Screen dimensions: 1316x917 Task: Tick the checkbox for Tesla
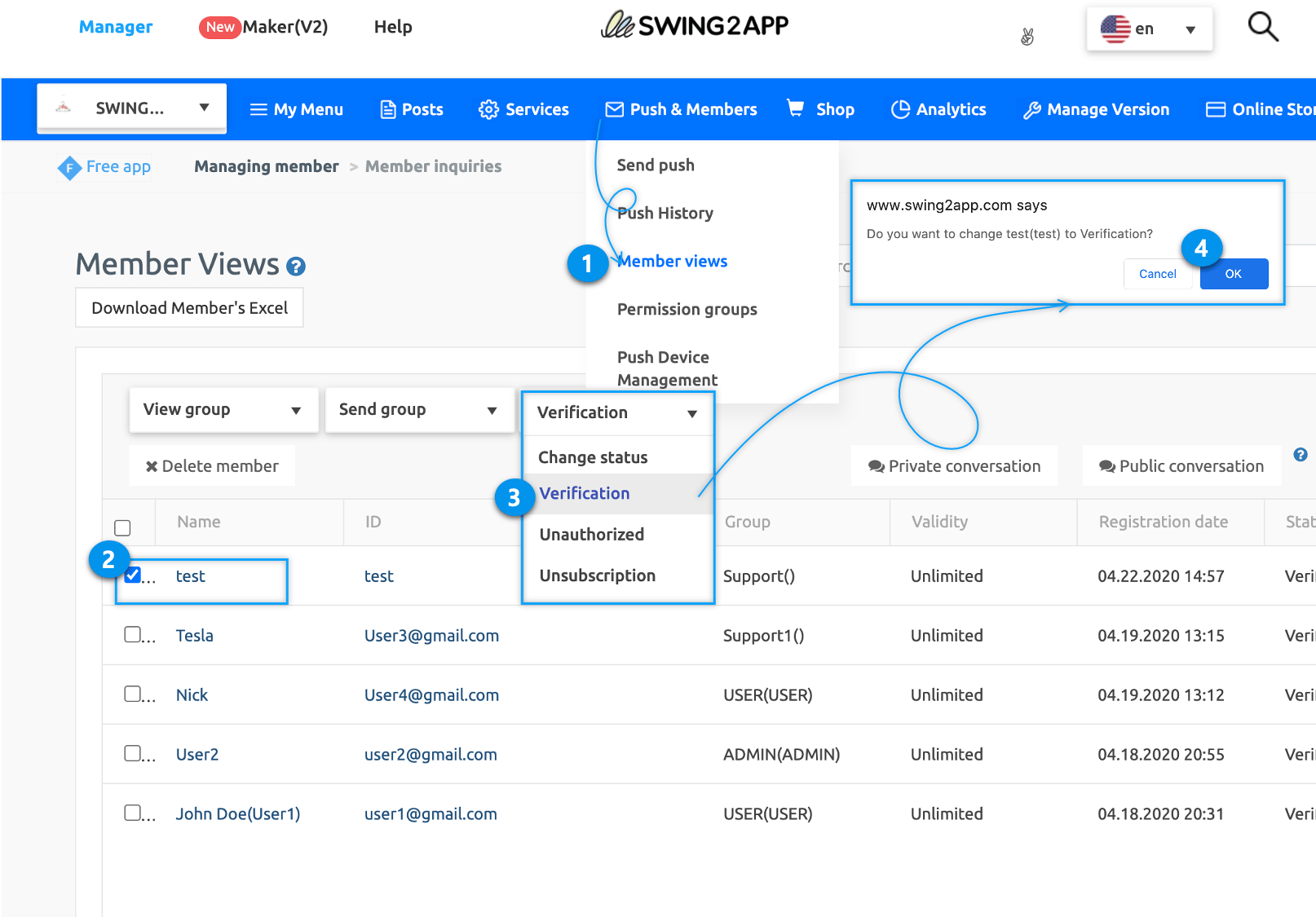(132, 634)
